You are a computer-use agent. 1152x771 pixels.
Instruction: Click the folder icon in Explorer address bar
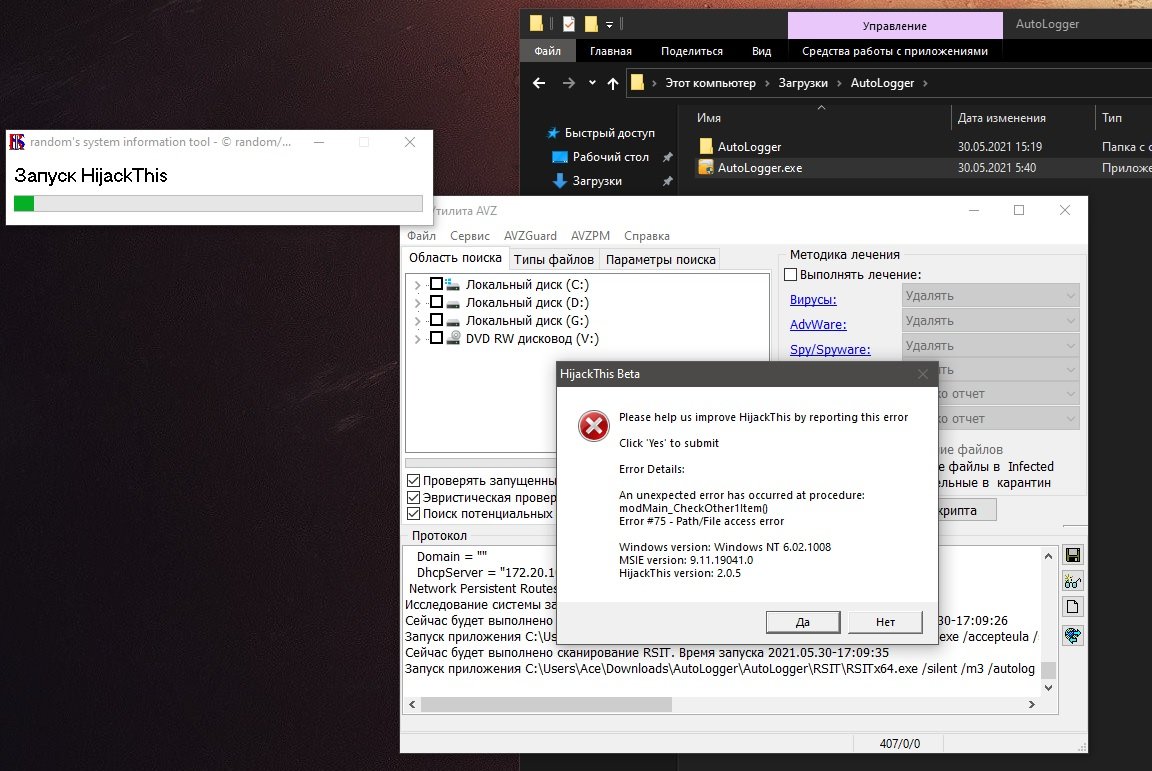click(x=638, y=82)
